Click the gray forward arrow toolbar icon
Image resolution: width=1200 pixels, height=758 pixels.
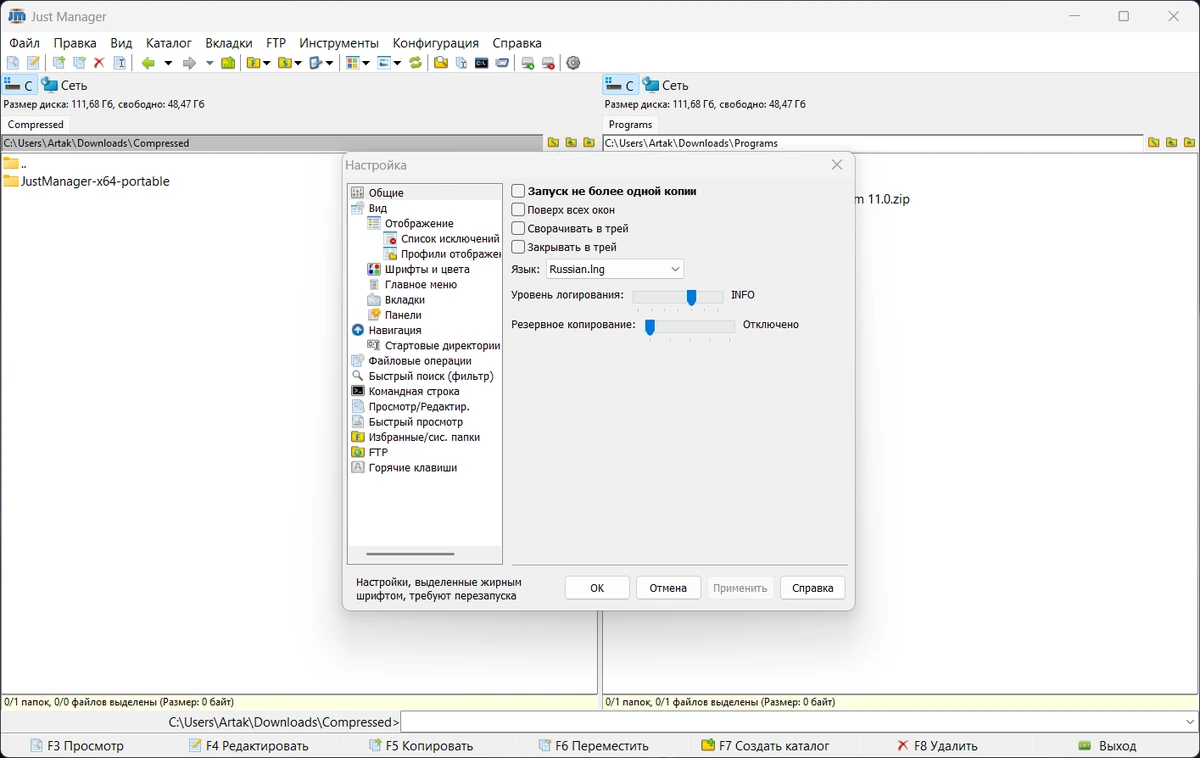tap(189, 63)
